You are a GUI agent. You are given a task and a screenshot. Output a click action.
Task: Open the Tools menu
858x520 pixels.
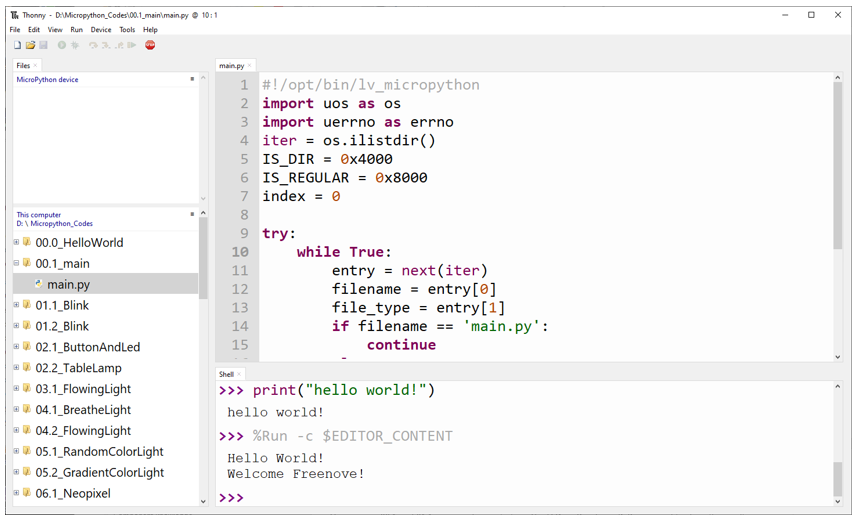coord(127,30)
